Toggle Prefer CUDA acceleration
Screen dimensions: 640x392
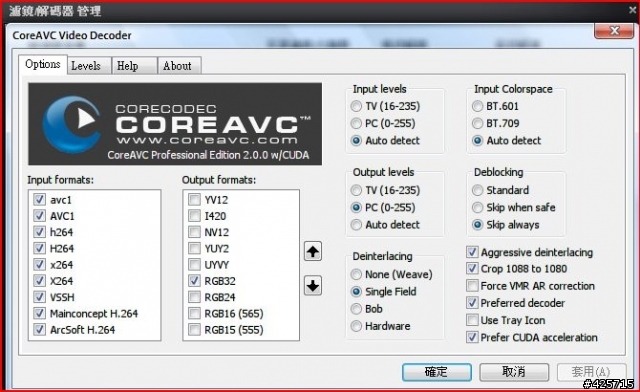(472, 337)
